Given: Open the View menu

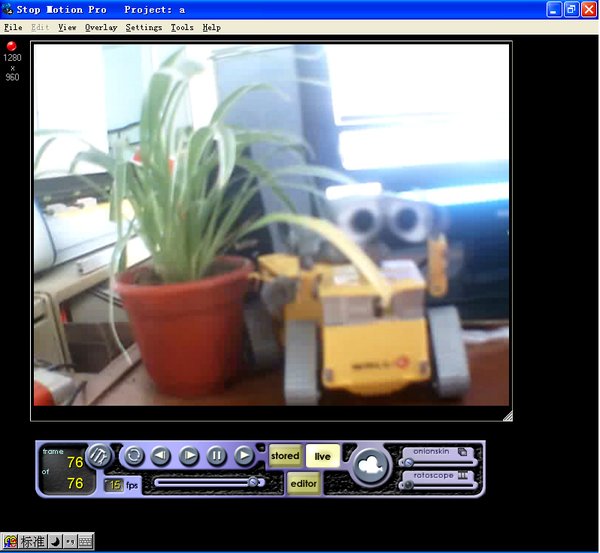Looking at the screenshot, I should point(67,28).
